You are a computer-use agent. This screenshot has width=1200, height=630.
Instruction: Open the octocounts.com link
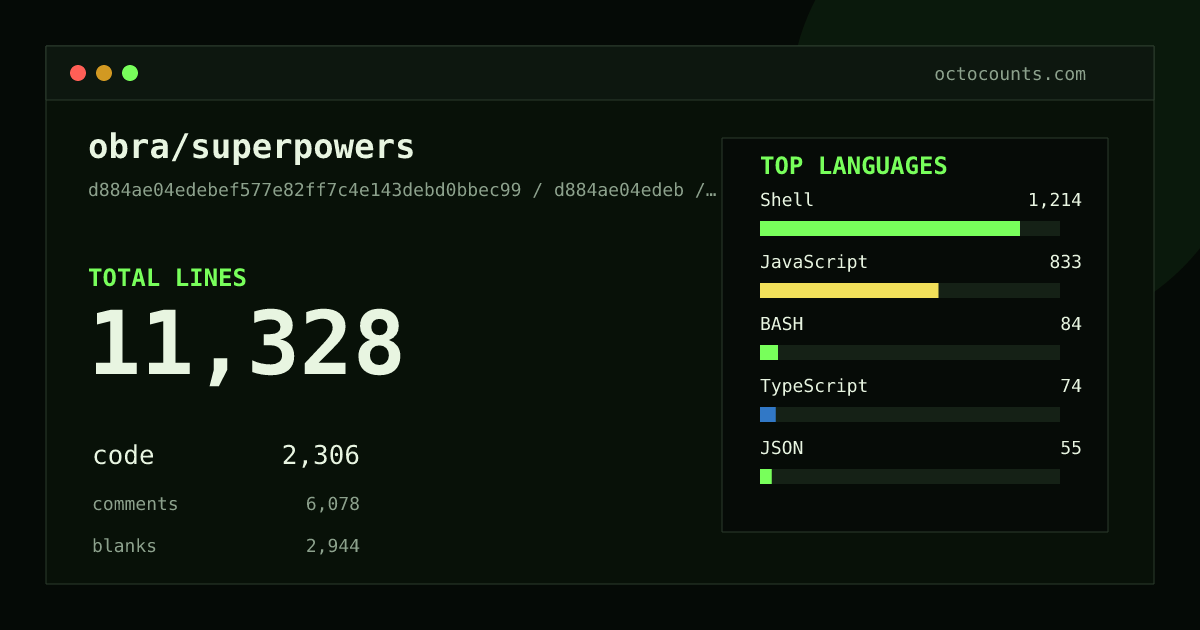[1010, 74]
